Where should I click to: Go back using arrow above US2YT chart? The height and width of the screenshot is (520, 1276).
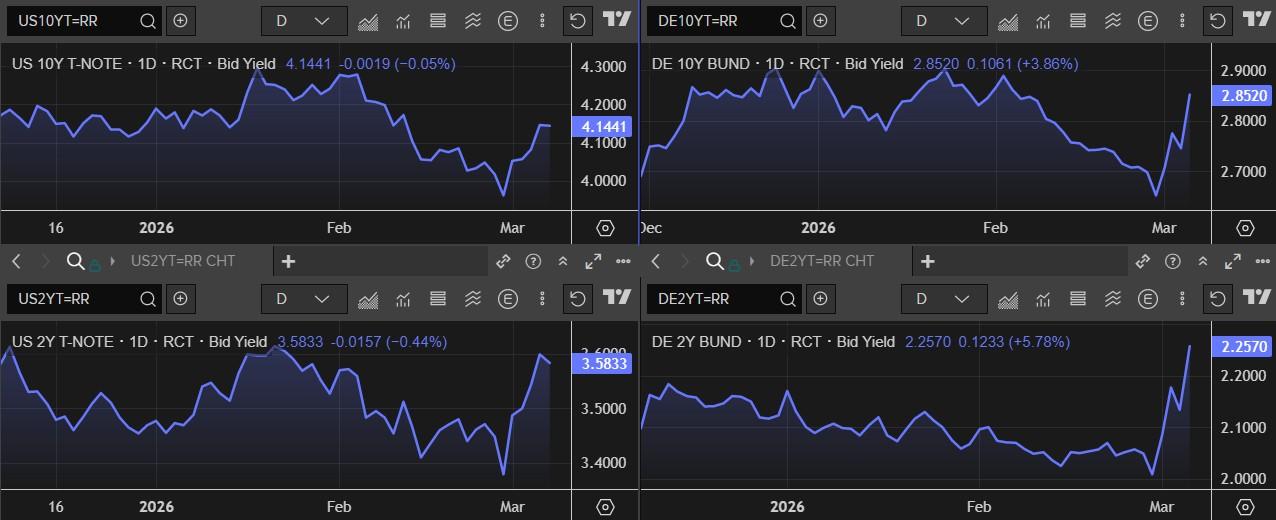(16, 261)
